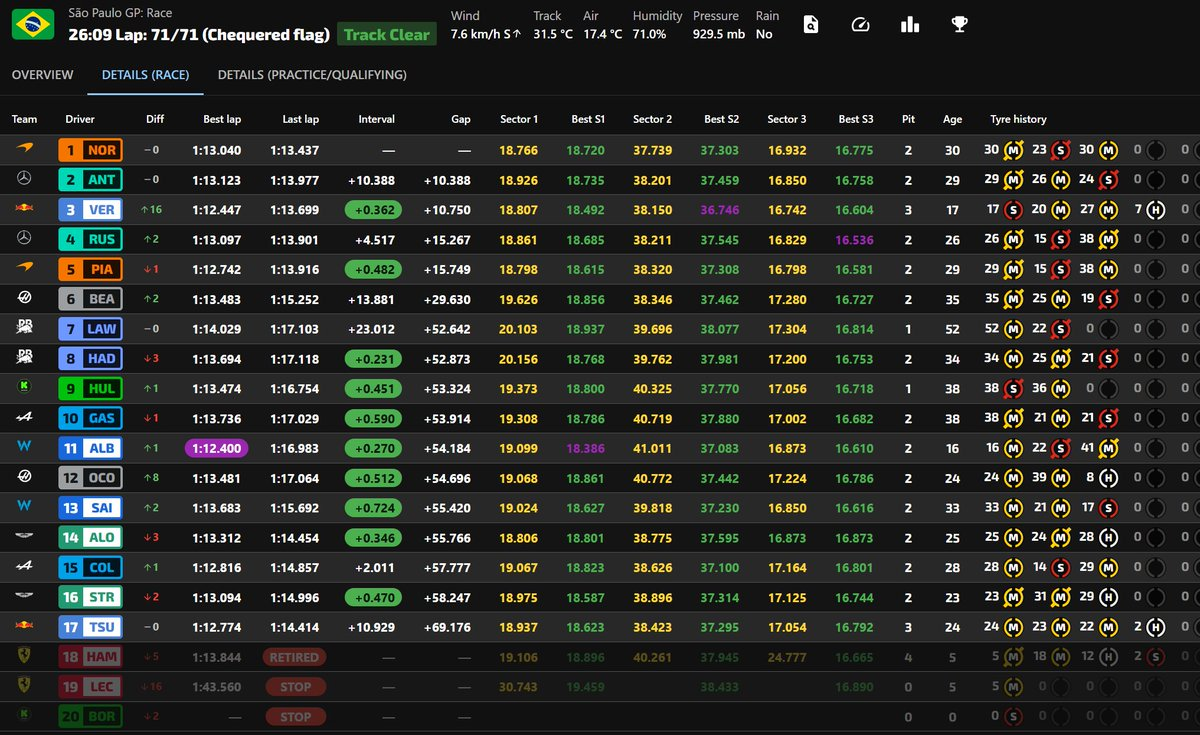Click the Ferrari logo beside HAM
This screenshot has height=735, width=1200.
[x=25, y=657]
